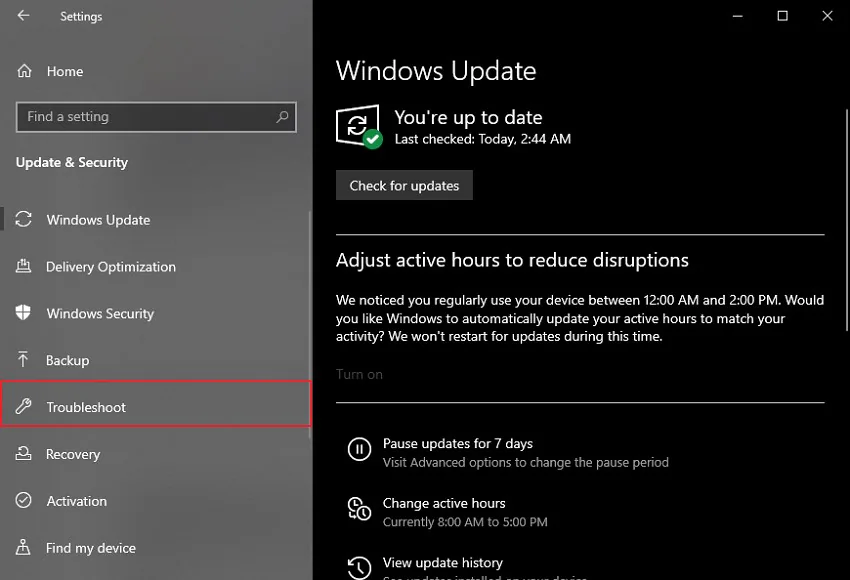850x580 pixels.
Task: Click the back arrow in Settings
Action: 23,16
